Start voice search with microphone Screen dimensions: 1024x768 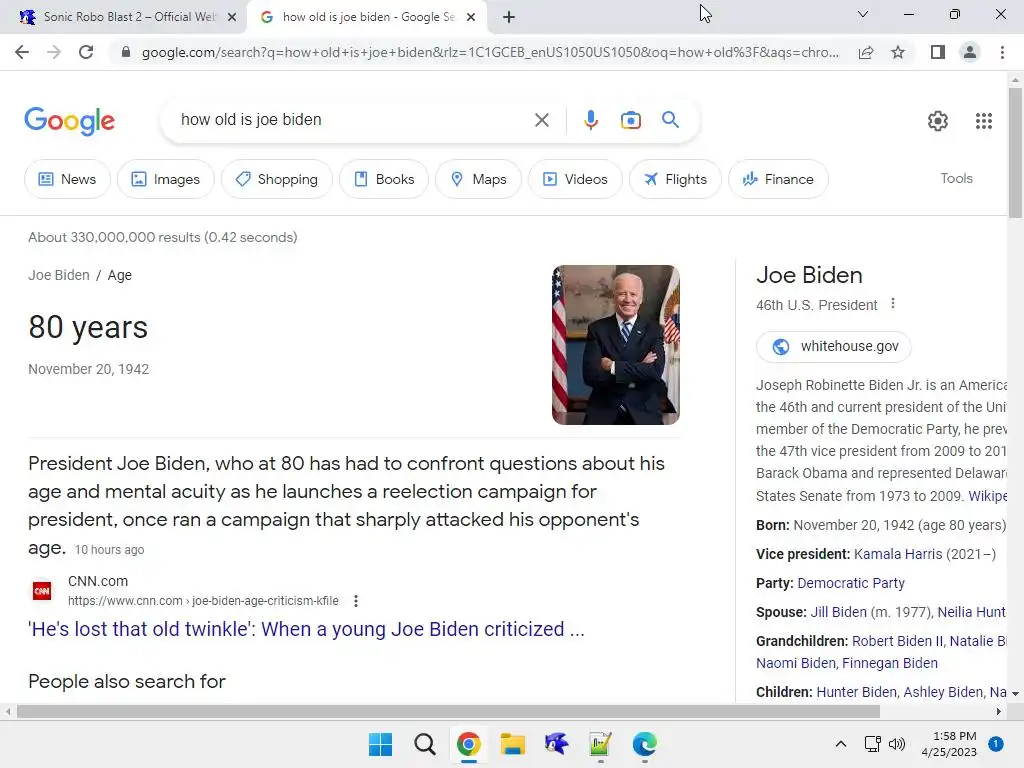590,120
